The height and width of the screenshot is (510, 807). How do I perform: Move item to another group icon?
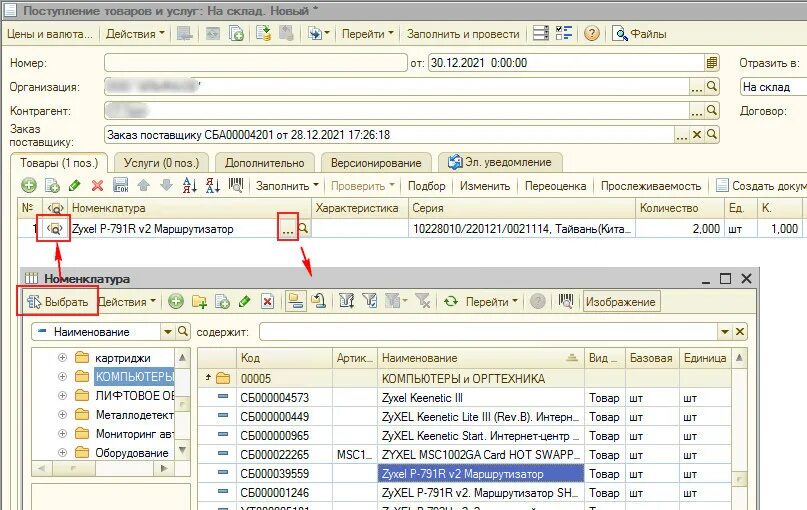point(319,302)
